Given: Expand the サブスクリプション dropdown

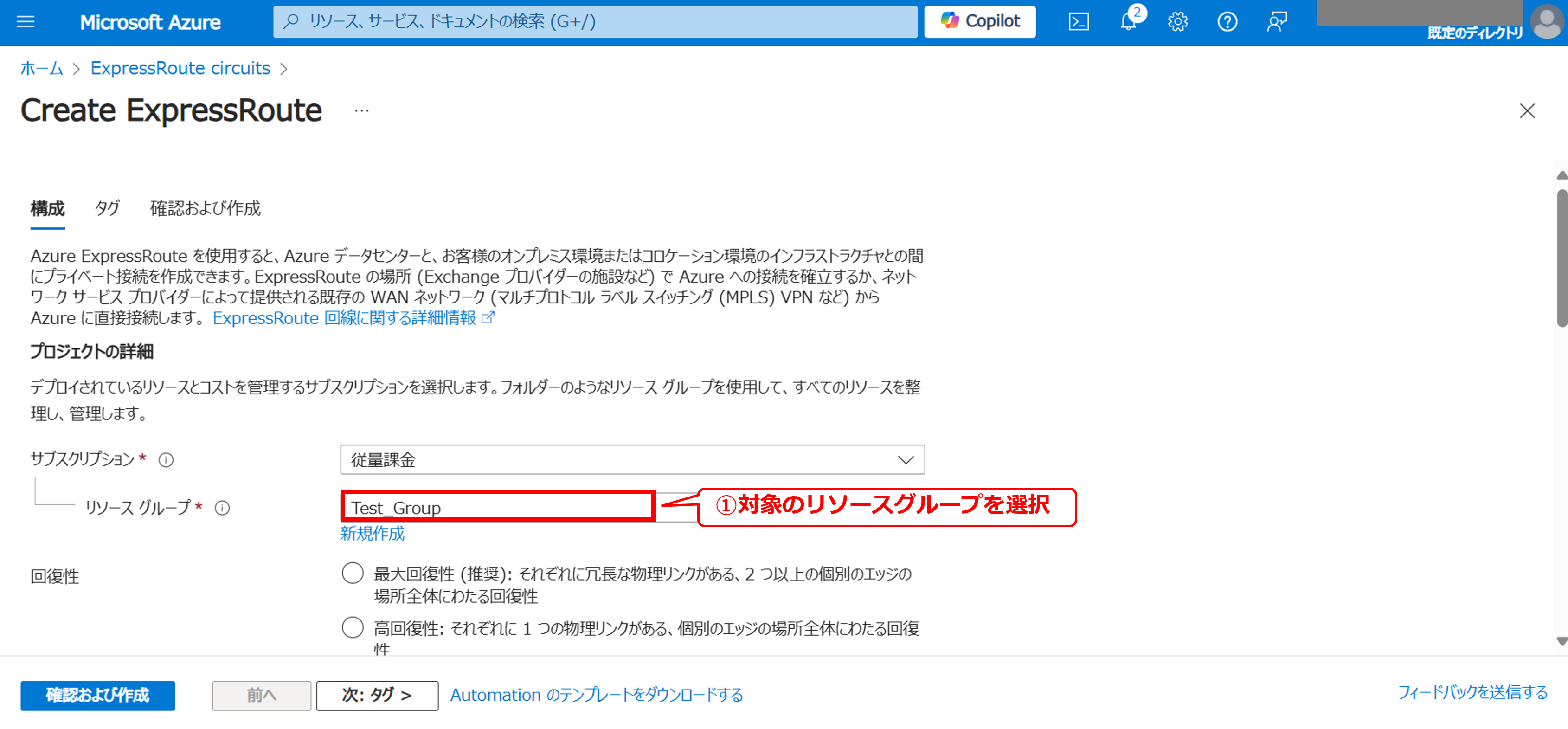Looking at the screenshot, I should pos(632,460).
